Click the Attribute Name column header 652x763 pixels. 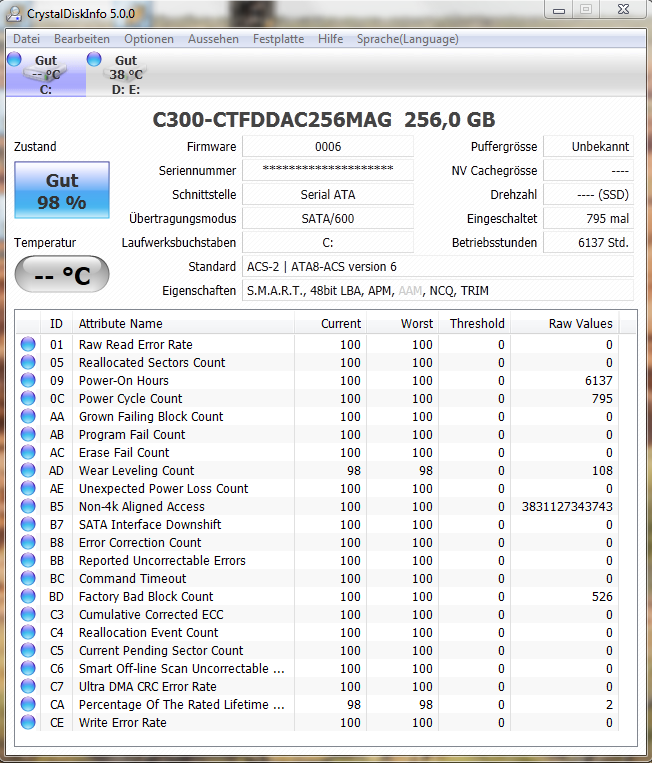point(183,324)
